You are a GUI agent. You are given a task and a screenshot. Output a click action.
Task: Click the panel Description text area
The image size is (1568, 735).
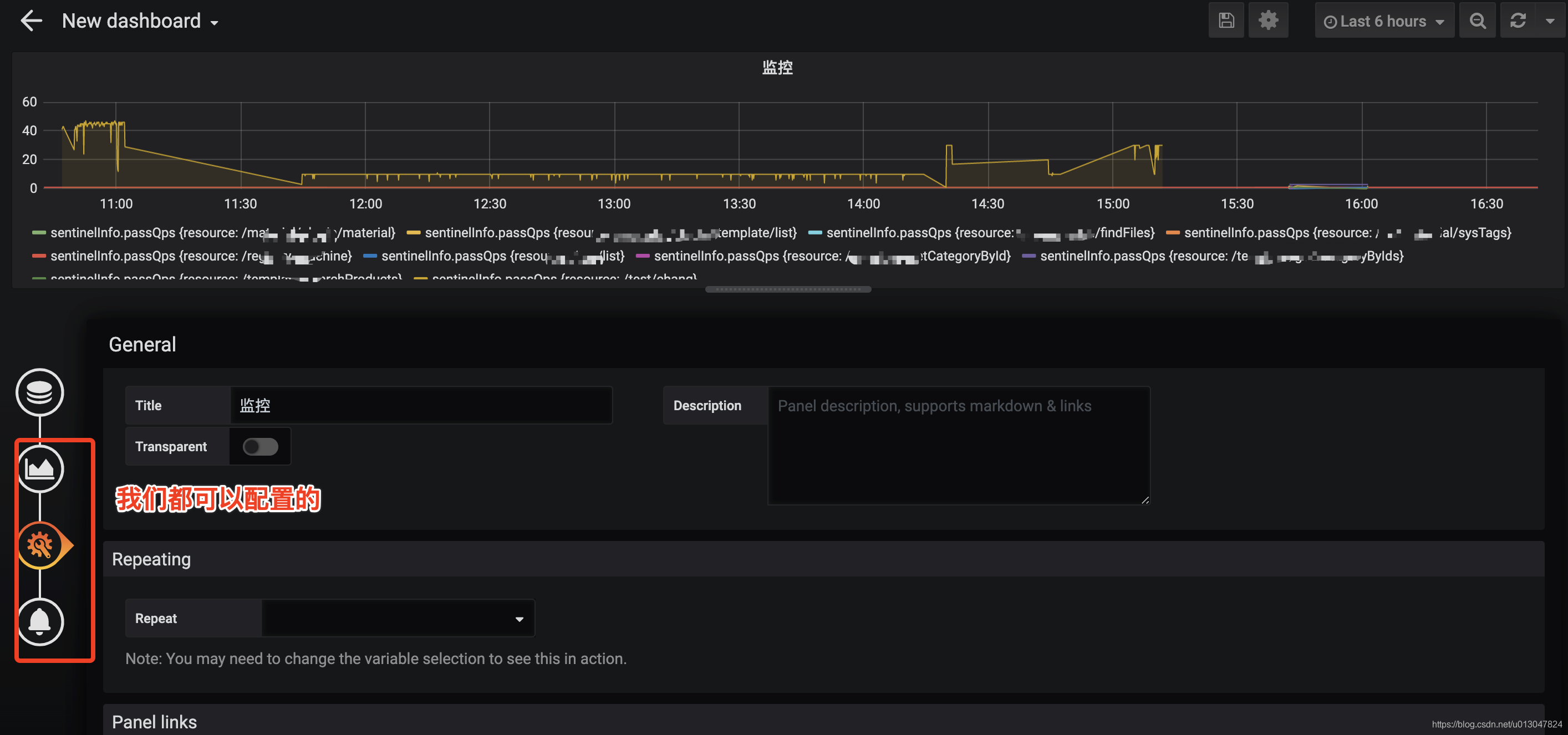[958, 446]
